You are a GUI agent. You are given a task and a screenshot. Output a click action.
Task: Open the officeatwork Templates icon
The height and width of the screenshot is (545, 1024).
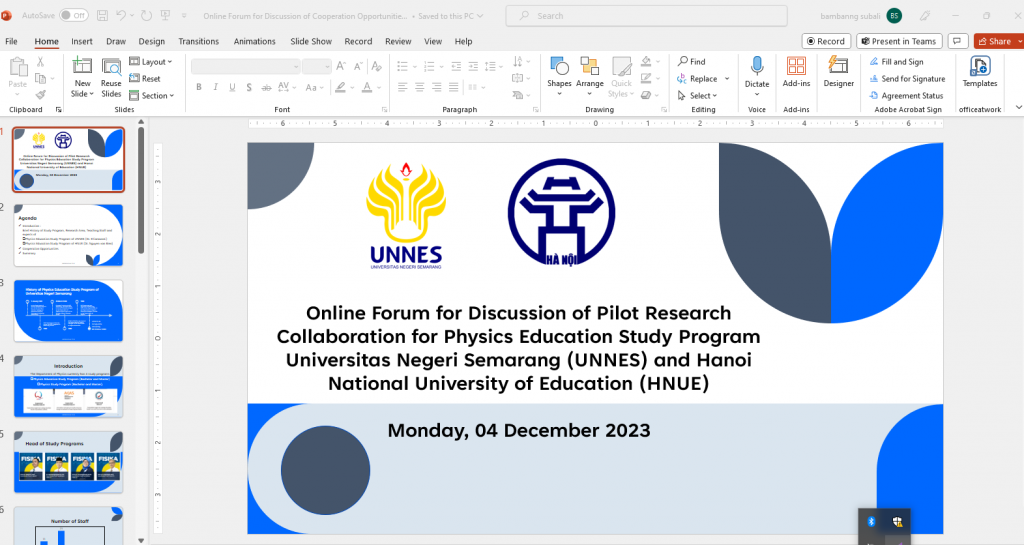[x=979, y=67]
